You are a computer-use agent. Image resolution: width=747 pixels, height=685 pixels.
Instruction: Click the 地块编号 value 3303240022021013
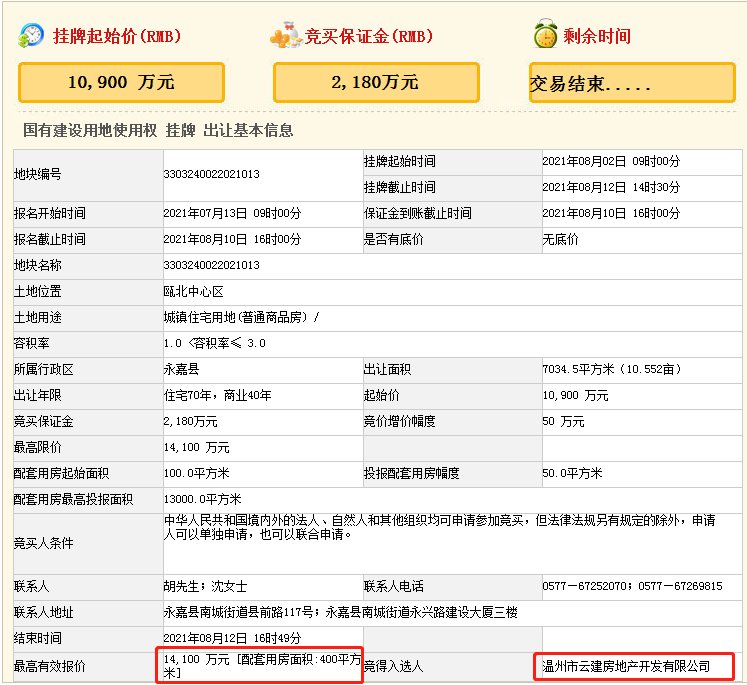(x=212, y=174)
